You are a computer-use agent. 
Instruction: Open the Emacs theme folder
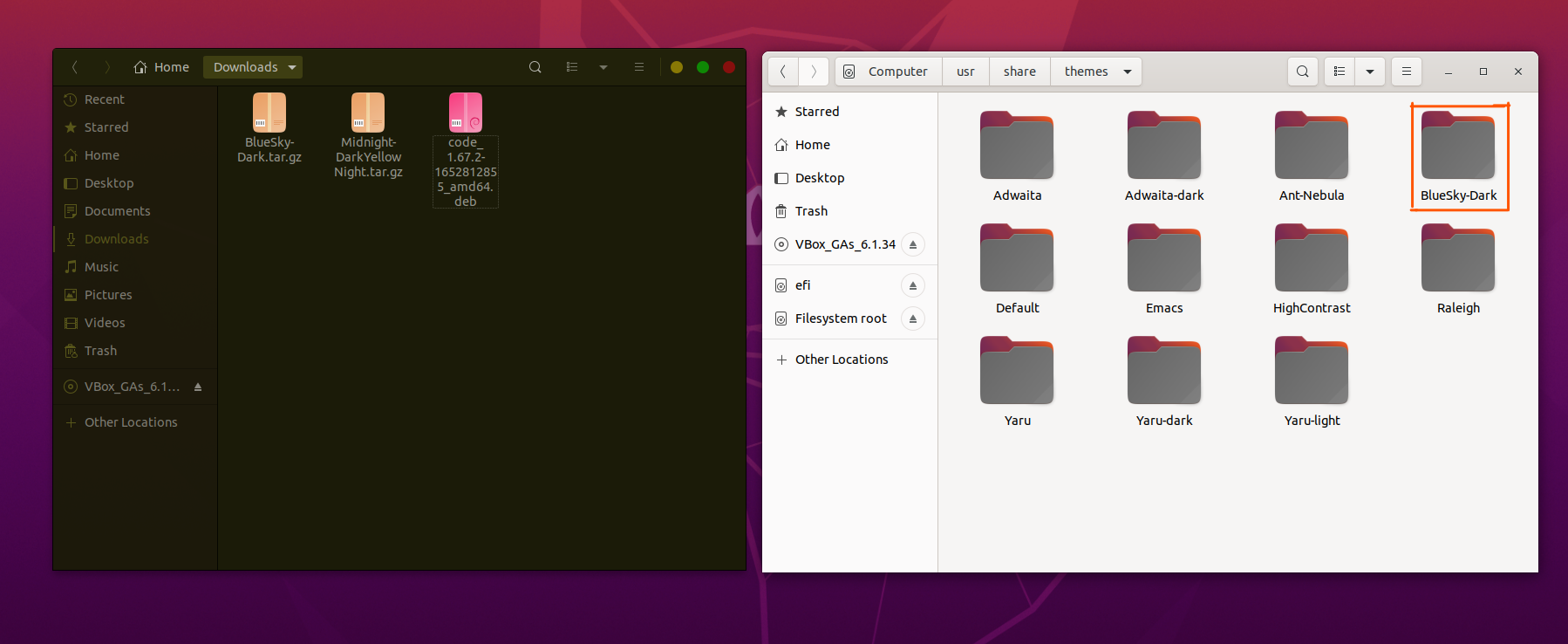(x=1164, y=269)
